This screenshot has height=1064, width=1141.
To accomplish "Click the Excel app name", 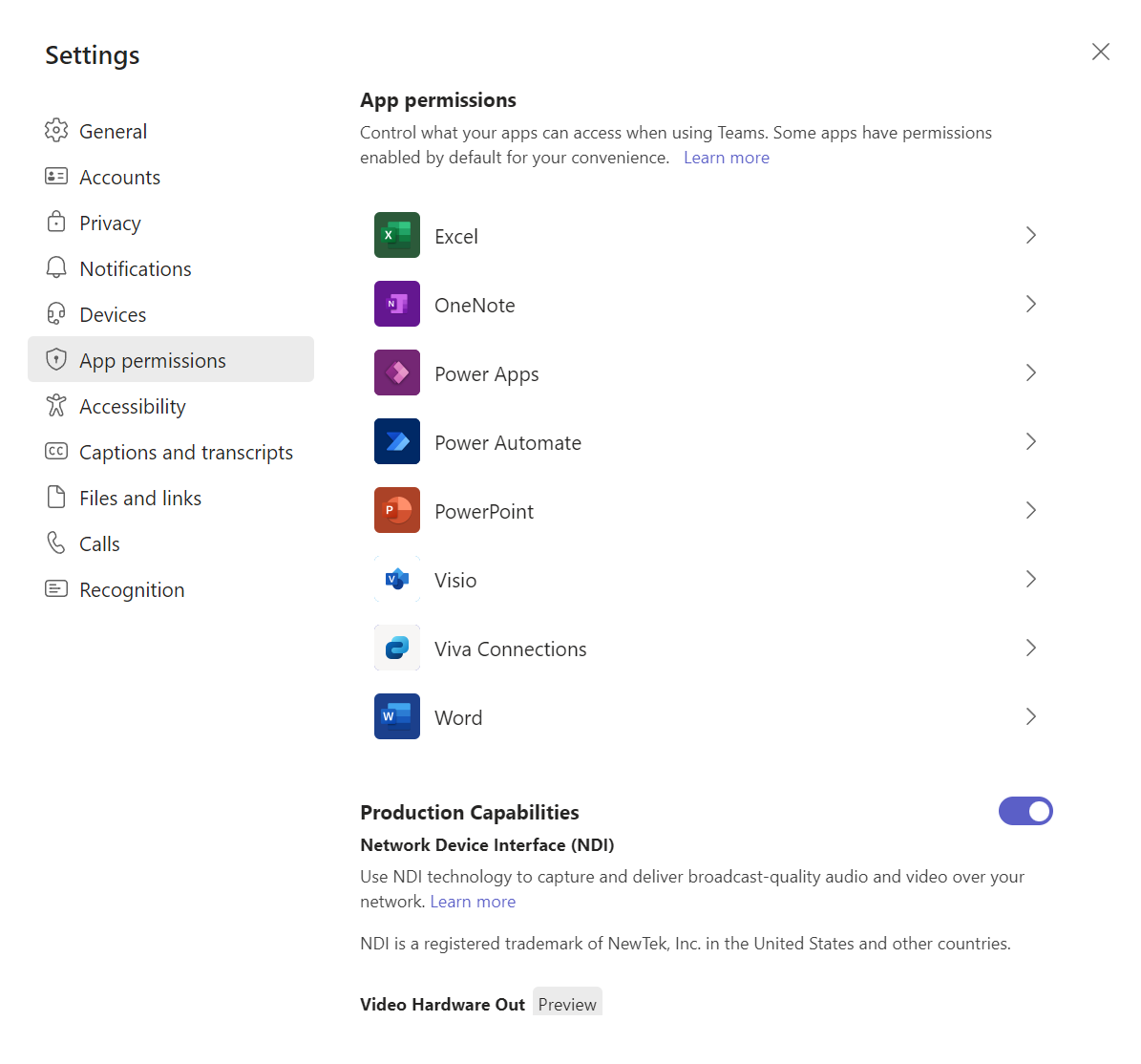I will click(456, 237).
